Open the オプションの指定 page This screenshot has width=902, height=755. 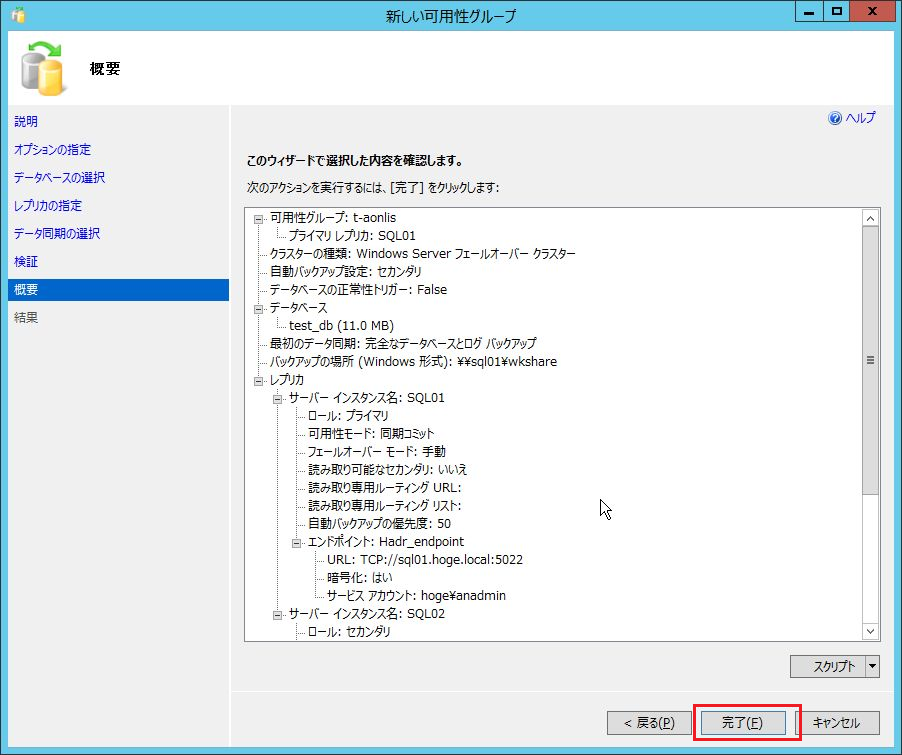tap(52, 150)
